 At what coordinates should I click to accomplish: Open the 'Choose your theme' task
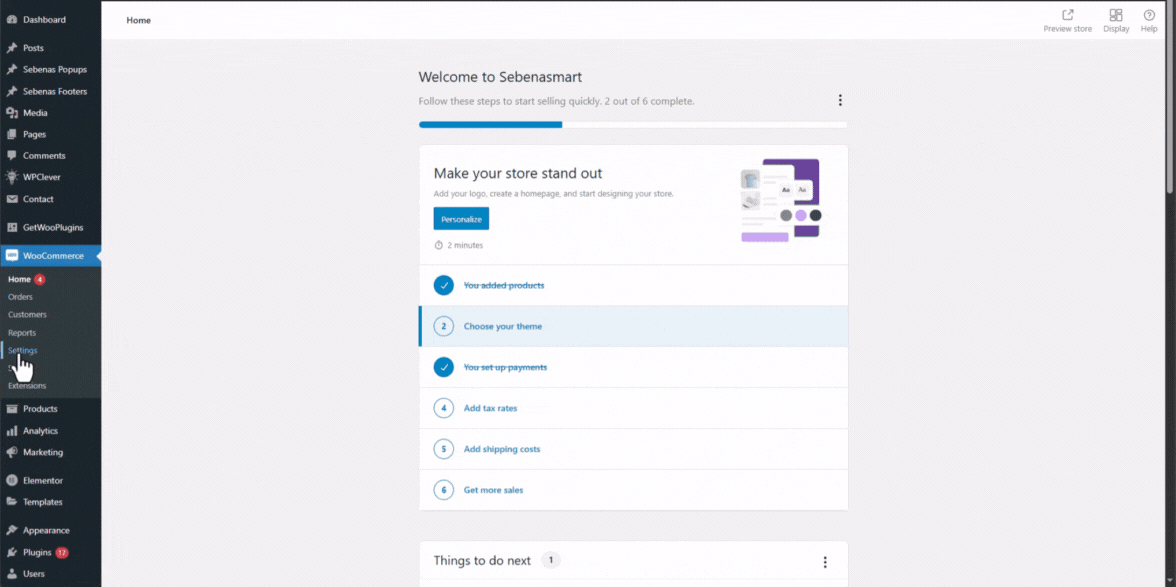pyautogui.click(x=634, y=326)
